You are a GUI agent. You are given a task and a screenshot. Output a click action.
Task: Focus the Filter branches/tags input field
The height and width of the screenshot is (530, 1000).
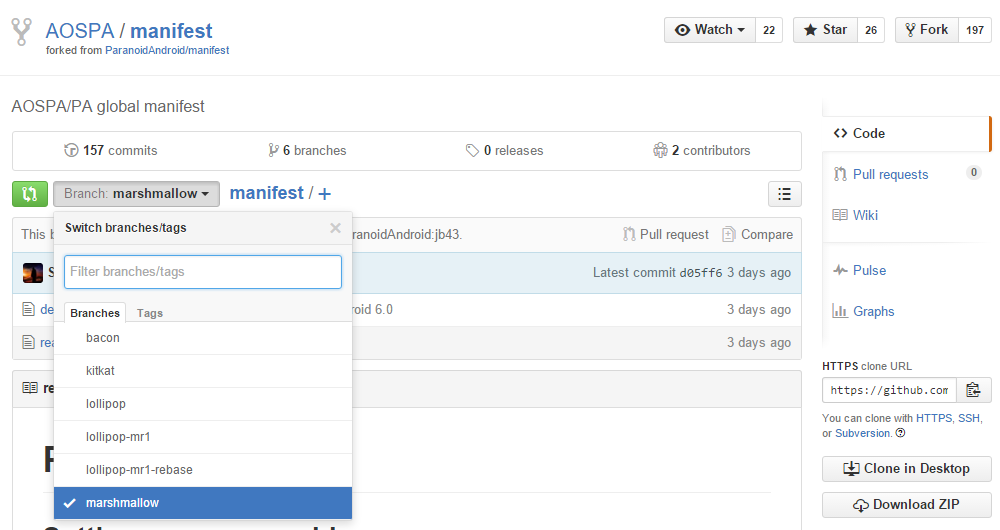point(203,272)
